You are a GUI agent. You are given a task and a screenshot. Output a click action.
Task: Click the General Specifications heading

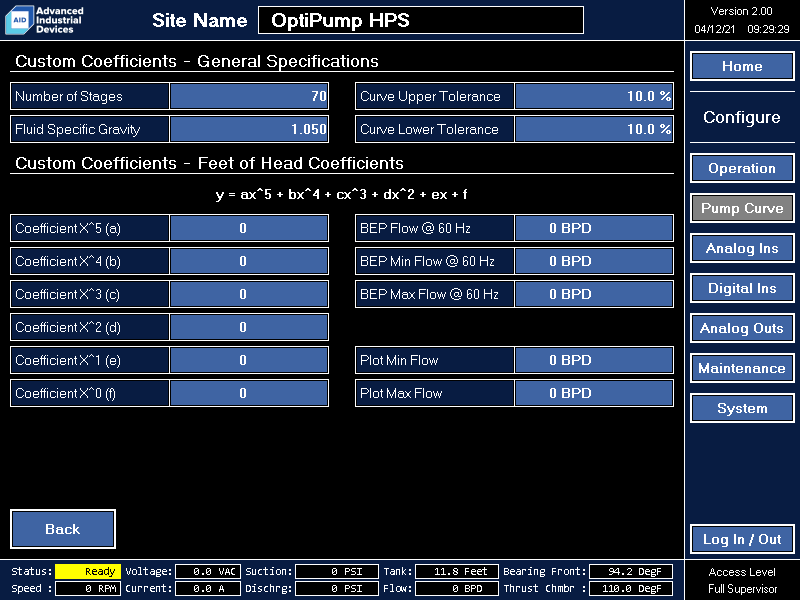click(196, 61)
